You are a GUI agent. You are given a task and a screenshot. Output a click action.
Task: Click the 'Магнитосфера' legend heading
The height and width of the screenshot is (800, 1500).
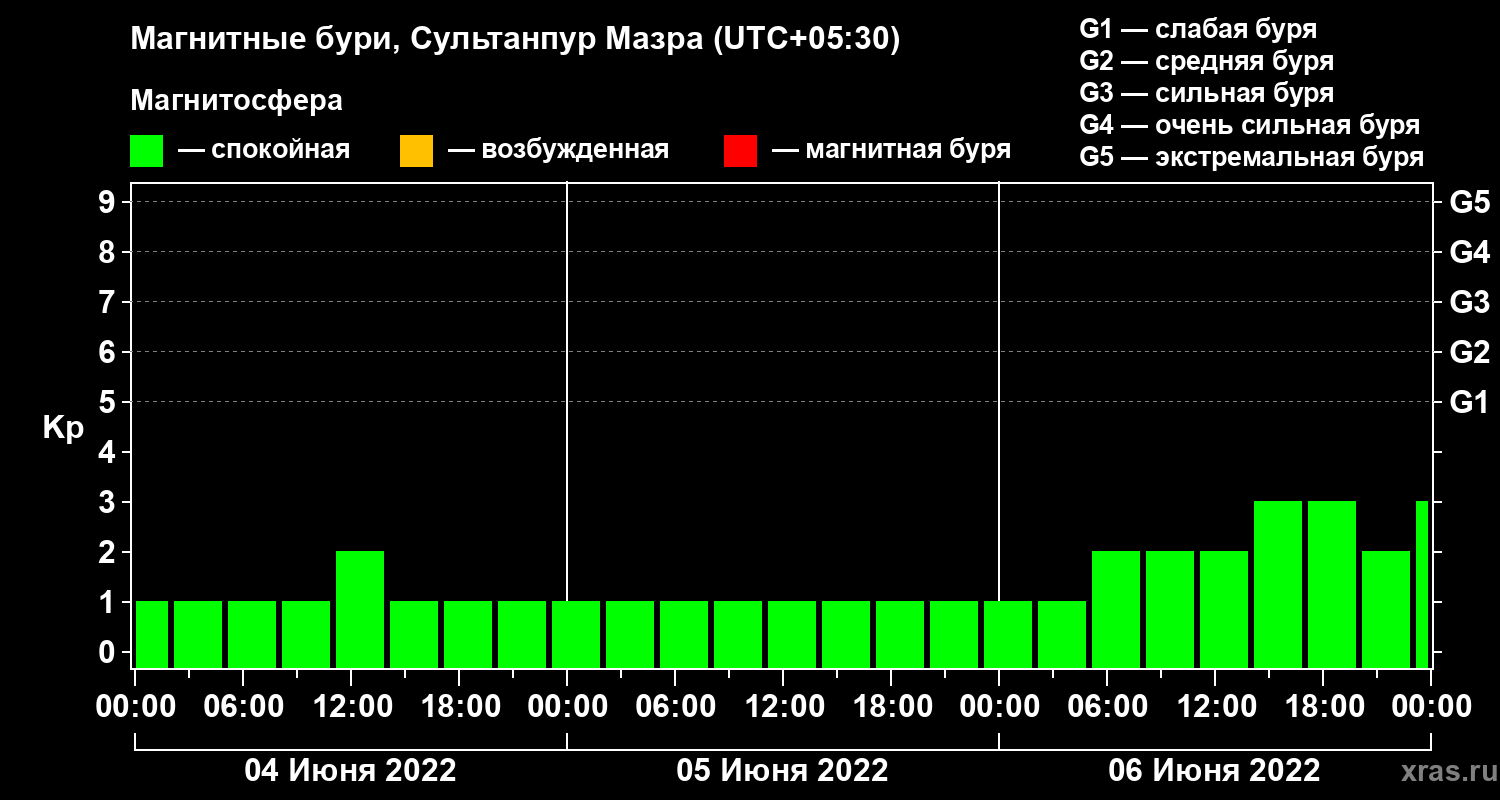pyautogui.click(x=236, y=101)
